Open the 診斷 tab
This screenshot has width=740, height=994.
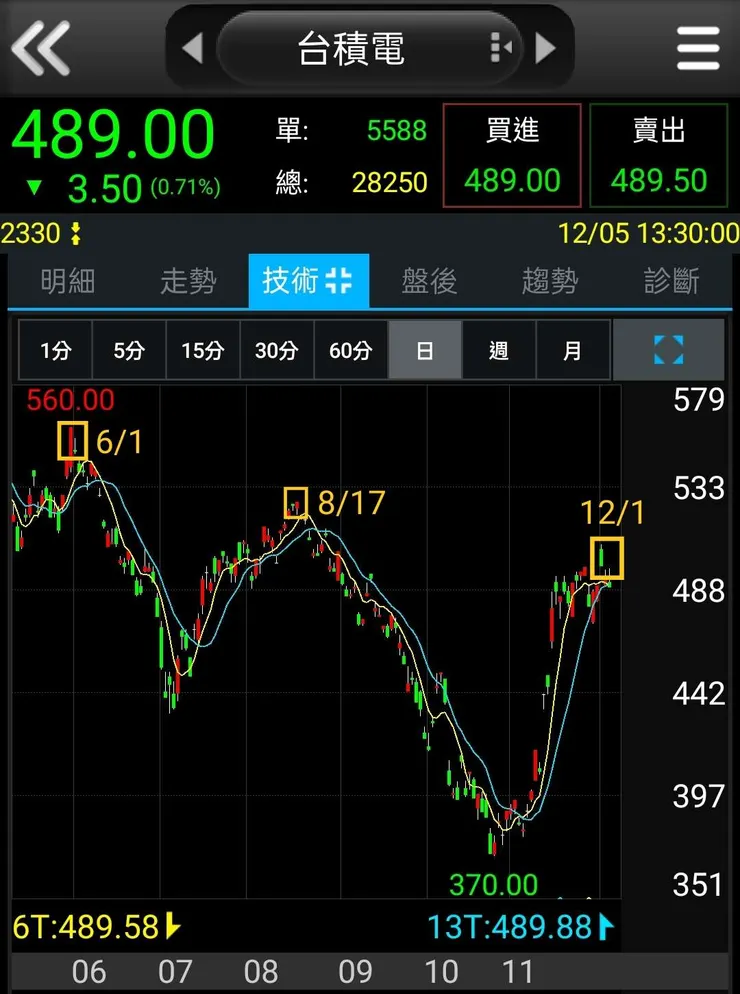[x=672, y=281]
